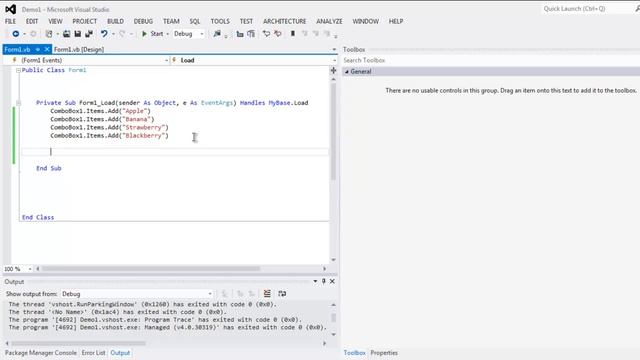Open the ANALYZE menu
Viewport: 640px width, 360px height.
point(329,21)
